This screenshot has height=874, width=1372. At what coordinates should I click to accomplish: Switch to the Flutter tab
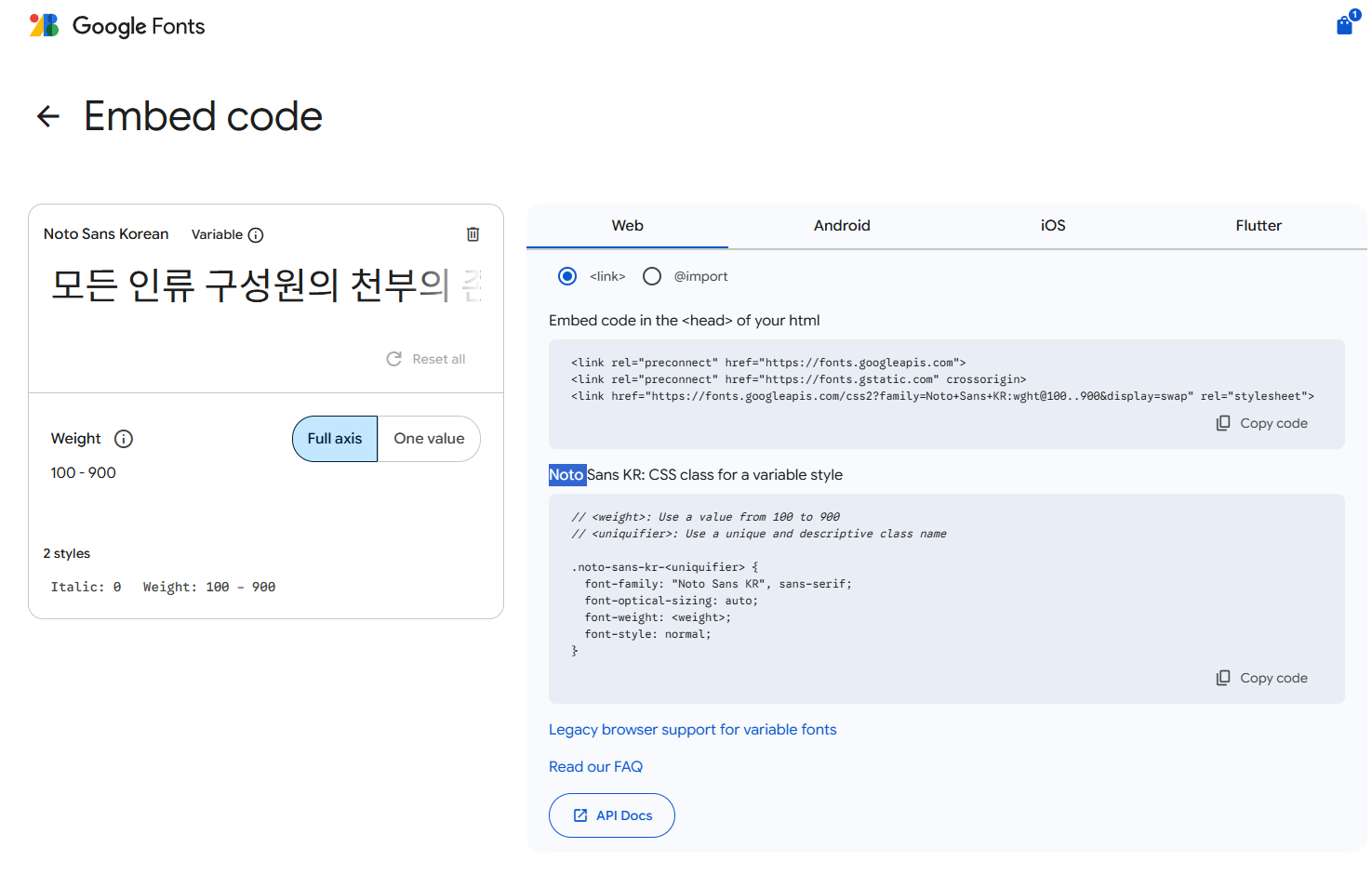[x=1259, y=226]
